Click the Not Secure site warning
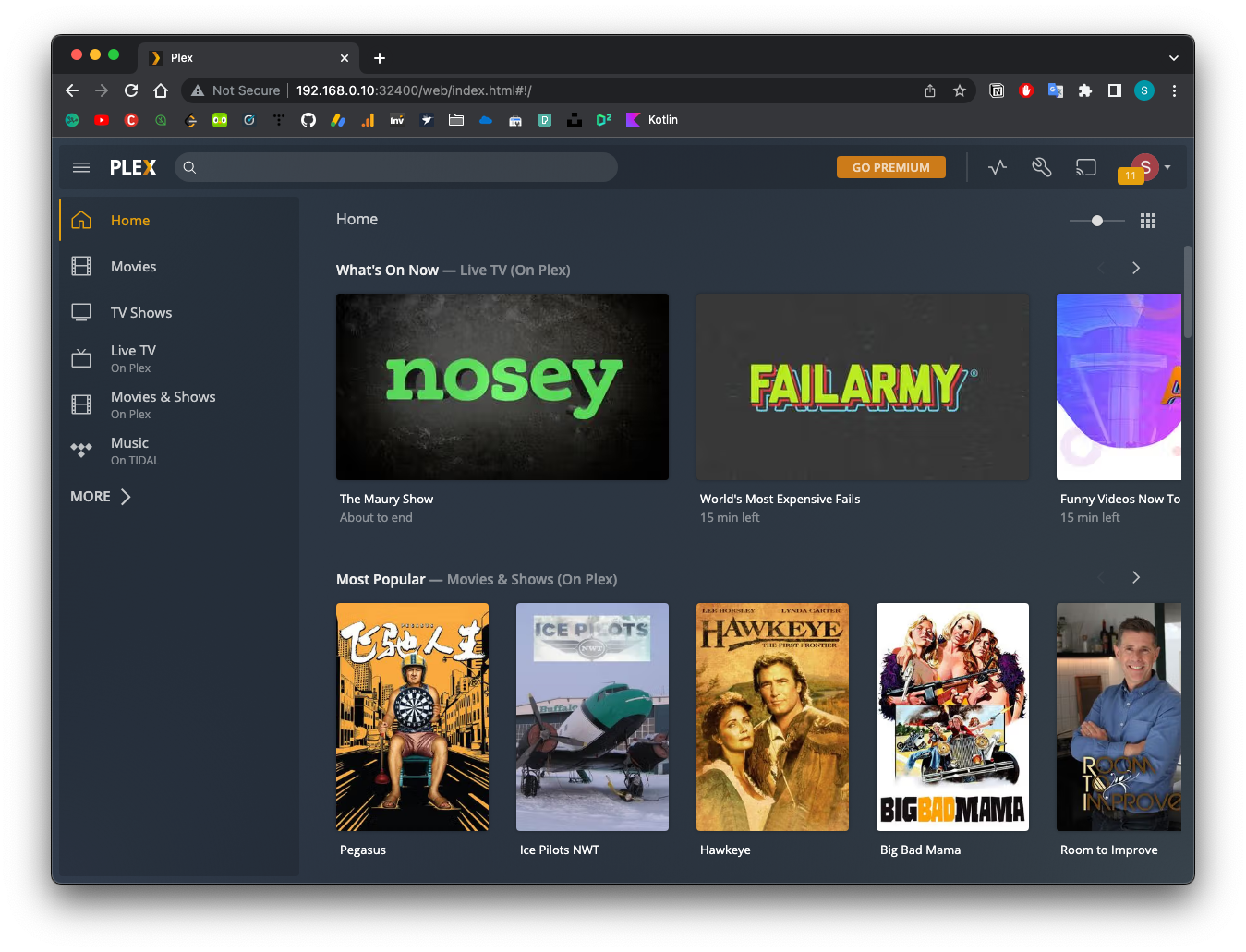 pyautogui.click(x=236, y=90)
